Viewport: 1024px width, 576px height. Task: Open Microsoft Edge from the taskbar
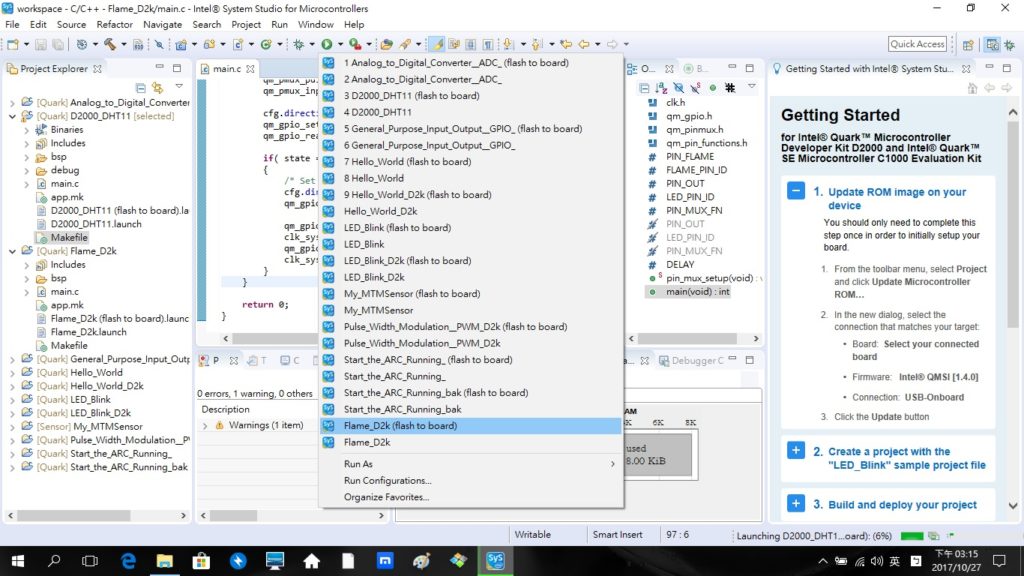tap(128, 560)
